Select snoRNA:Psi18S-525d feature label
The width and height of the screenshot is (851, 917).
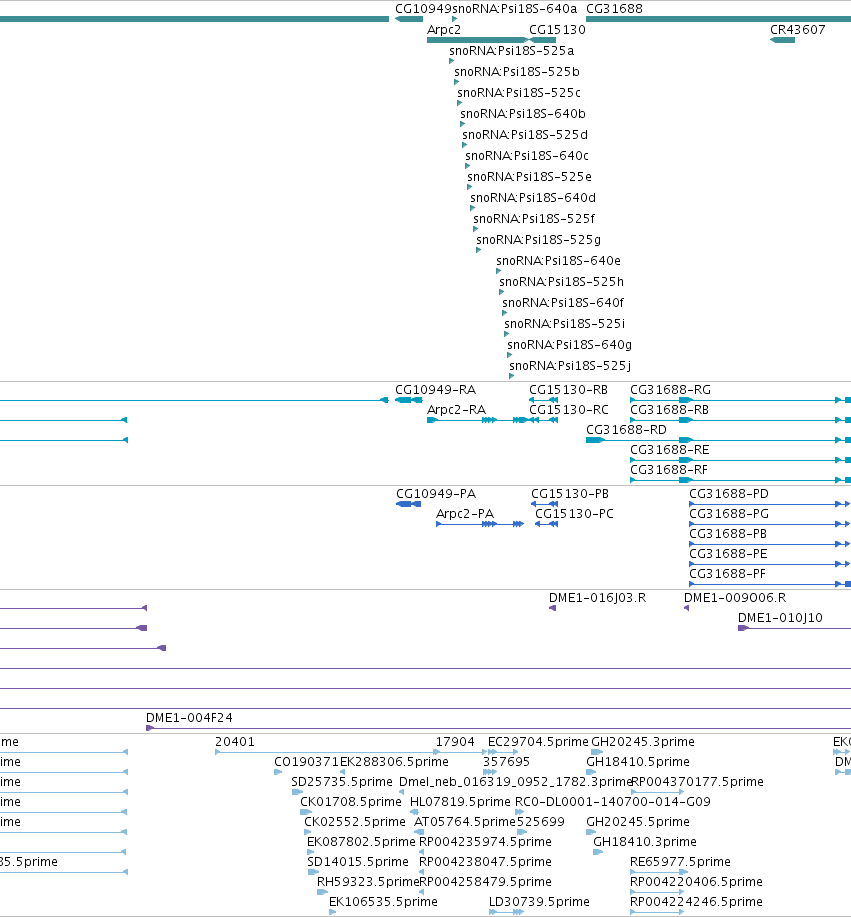tap(525, 135)
